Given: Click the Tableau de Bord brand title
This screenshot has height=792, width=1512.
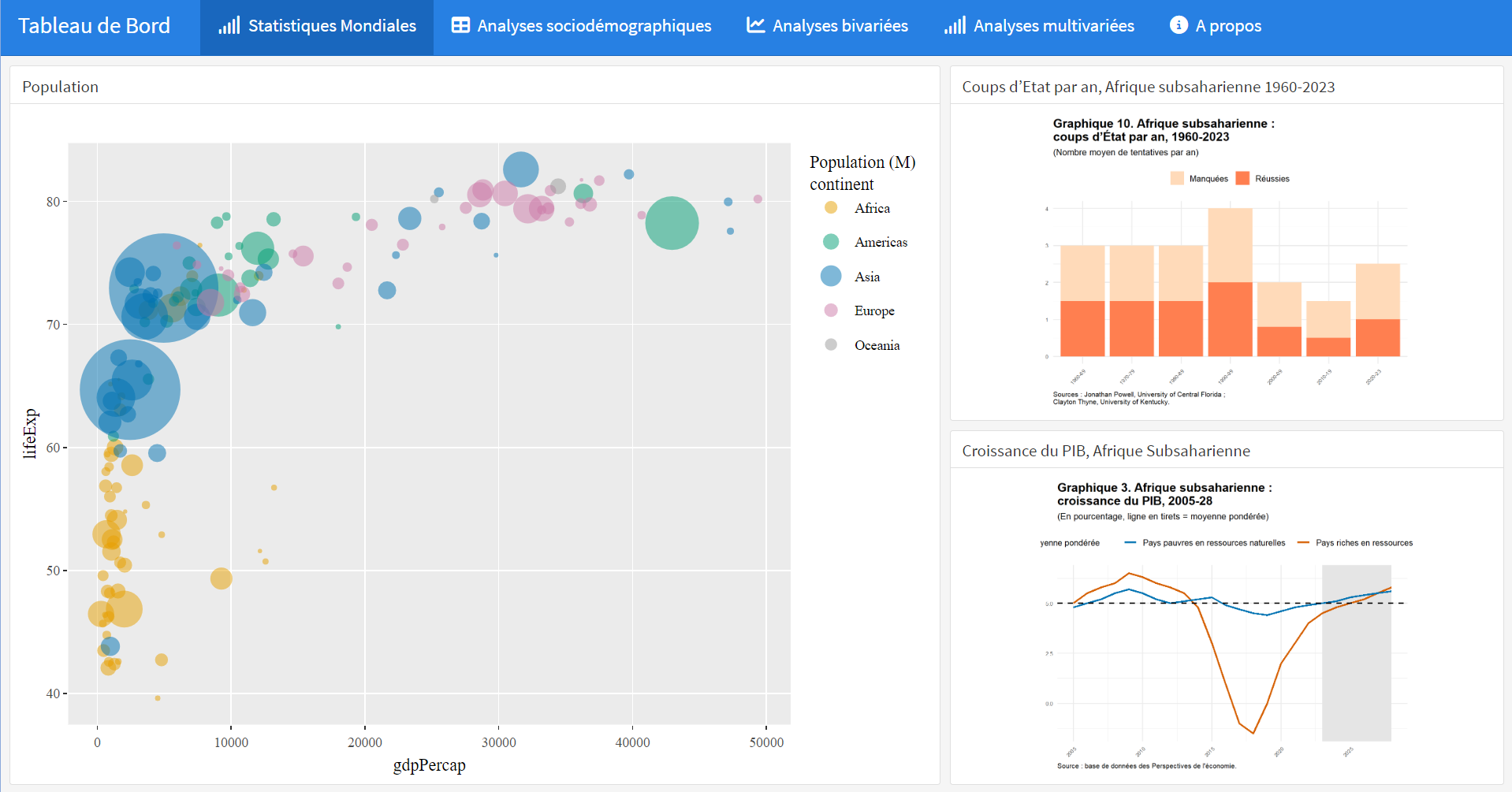Looking at the screenshot, I should [x=94, y=26].
